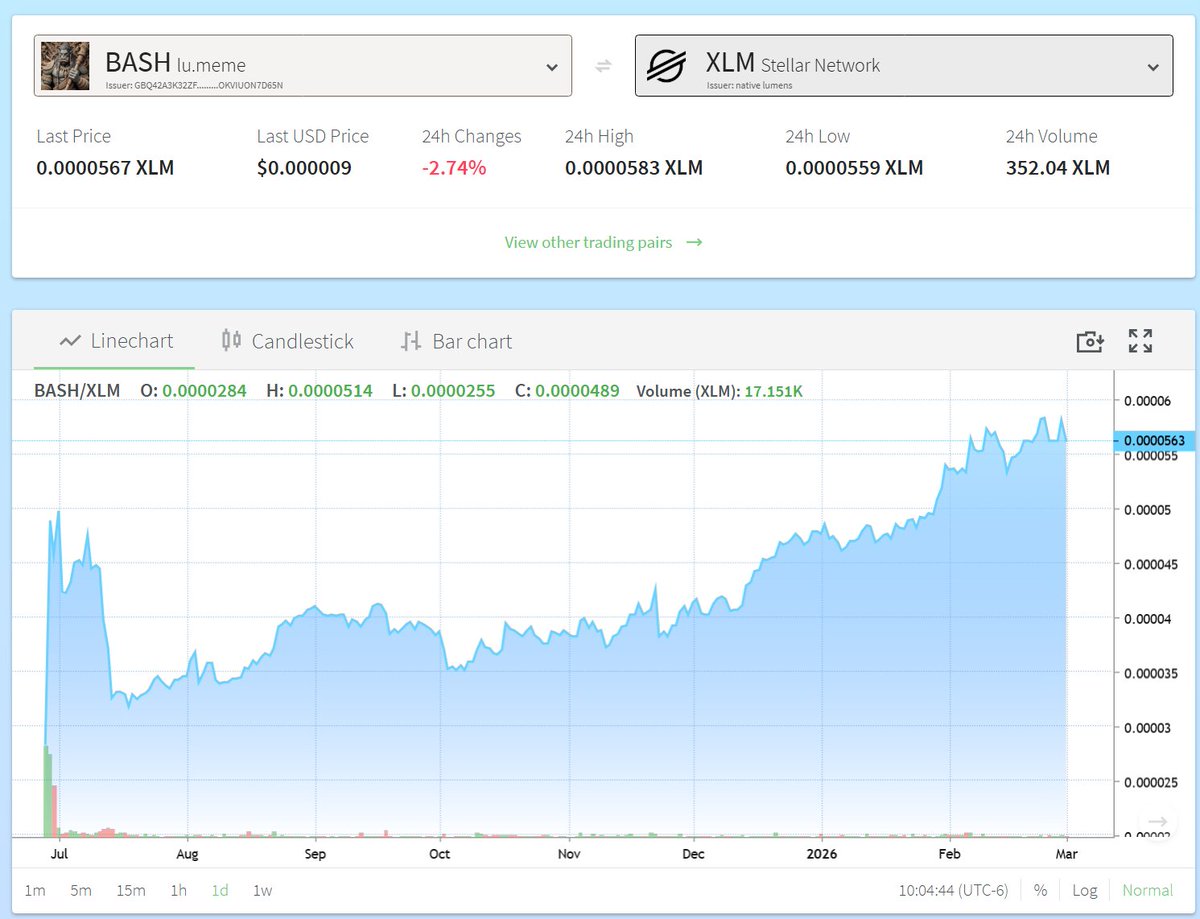
Task: Follow the View other trading pairs link
Action: click(x=603, y=242)
